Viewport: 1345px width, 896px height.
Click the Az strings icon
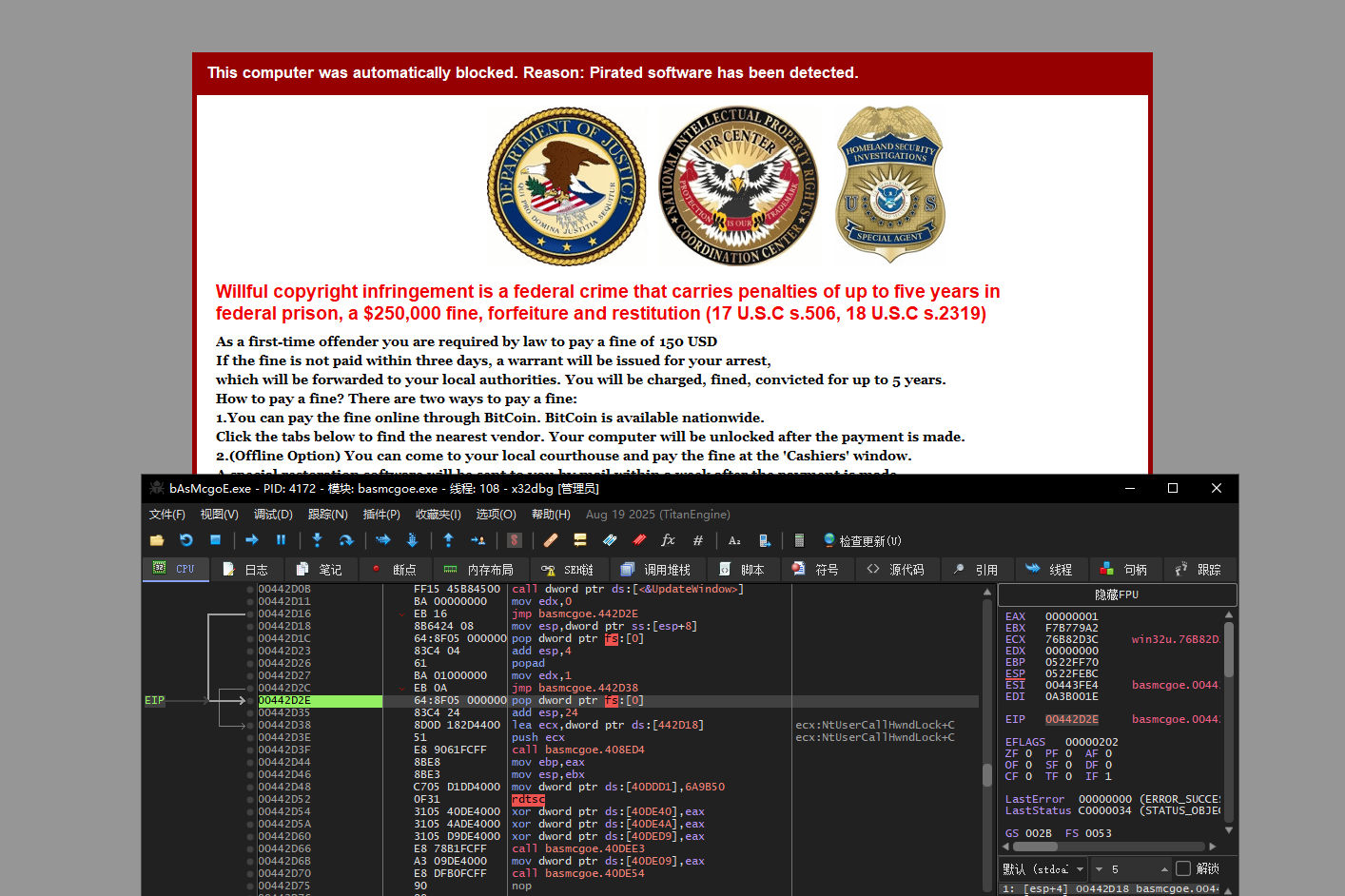pyautogui.click(x=734, y=540)
